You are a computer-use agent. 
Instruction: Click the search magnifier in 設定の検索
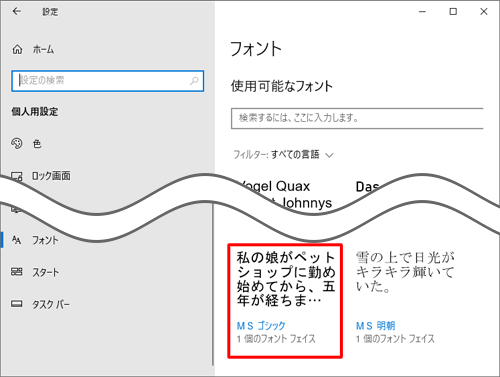coord(194,81)
